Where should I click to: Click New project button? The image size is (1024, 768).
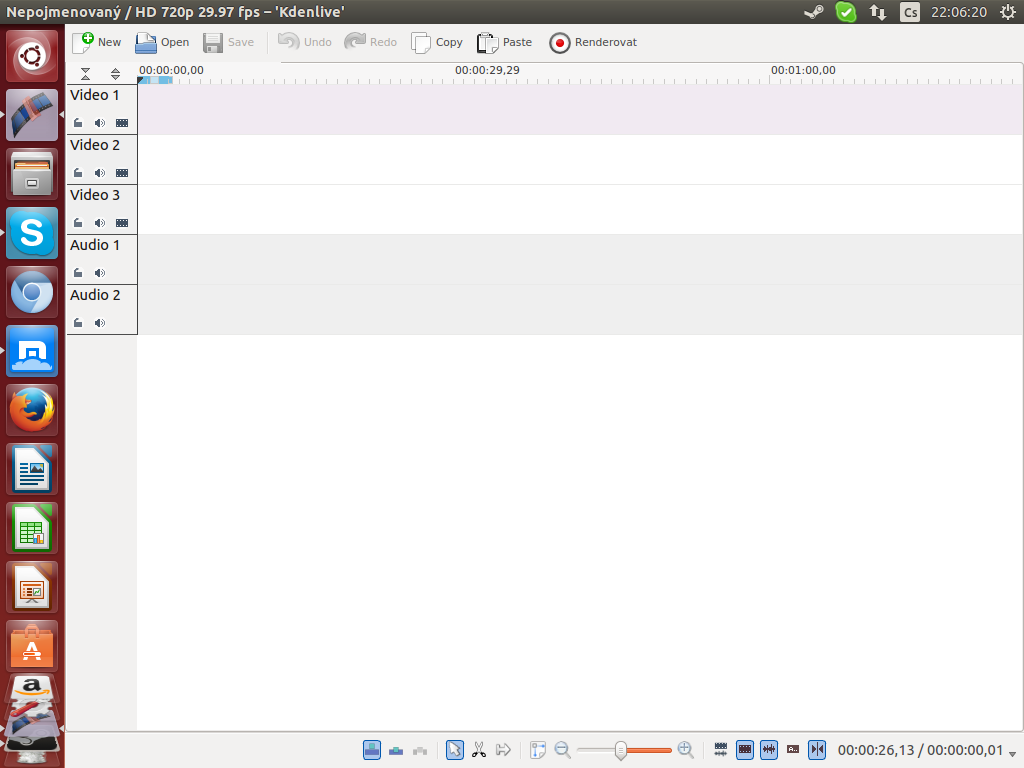pyautogui.click(x=96, y=43)
